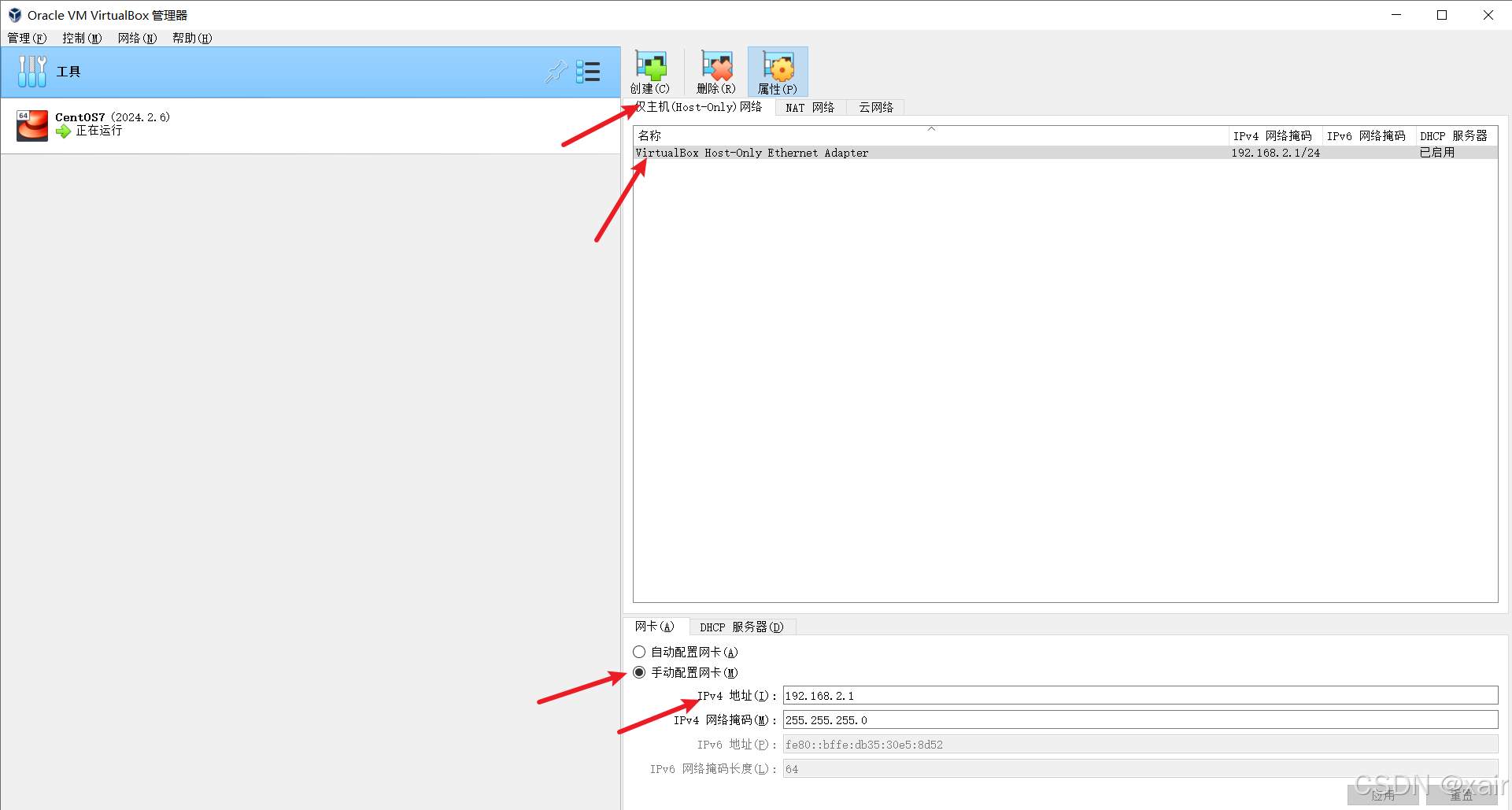Click the pin icon in Tools row
The width and height of the screenshot is (1512, 810).
coord(556,72)
